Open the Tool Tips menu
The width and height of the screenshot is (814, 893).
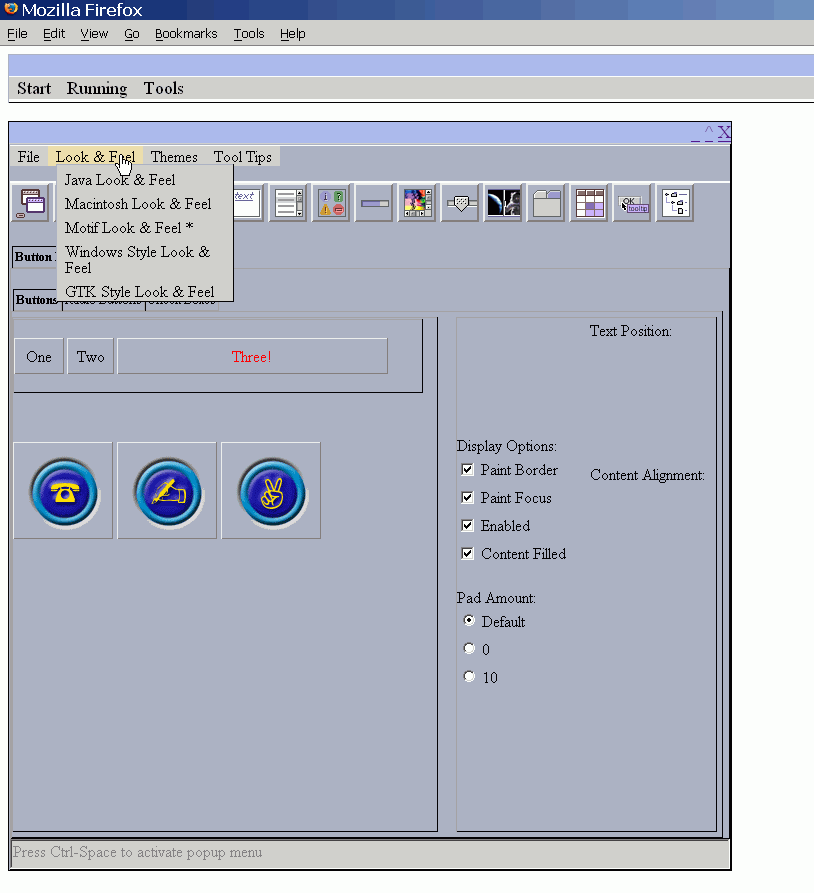pos(242,157)
